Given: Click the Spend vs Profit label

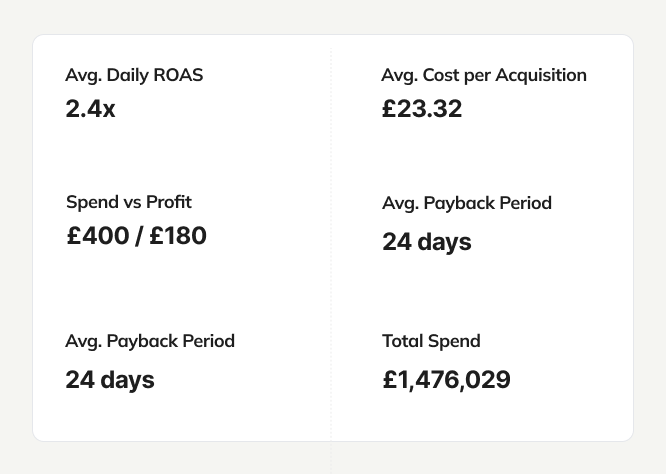Looking at the screenshot, I should (129, 203).
